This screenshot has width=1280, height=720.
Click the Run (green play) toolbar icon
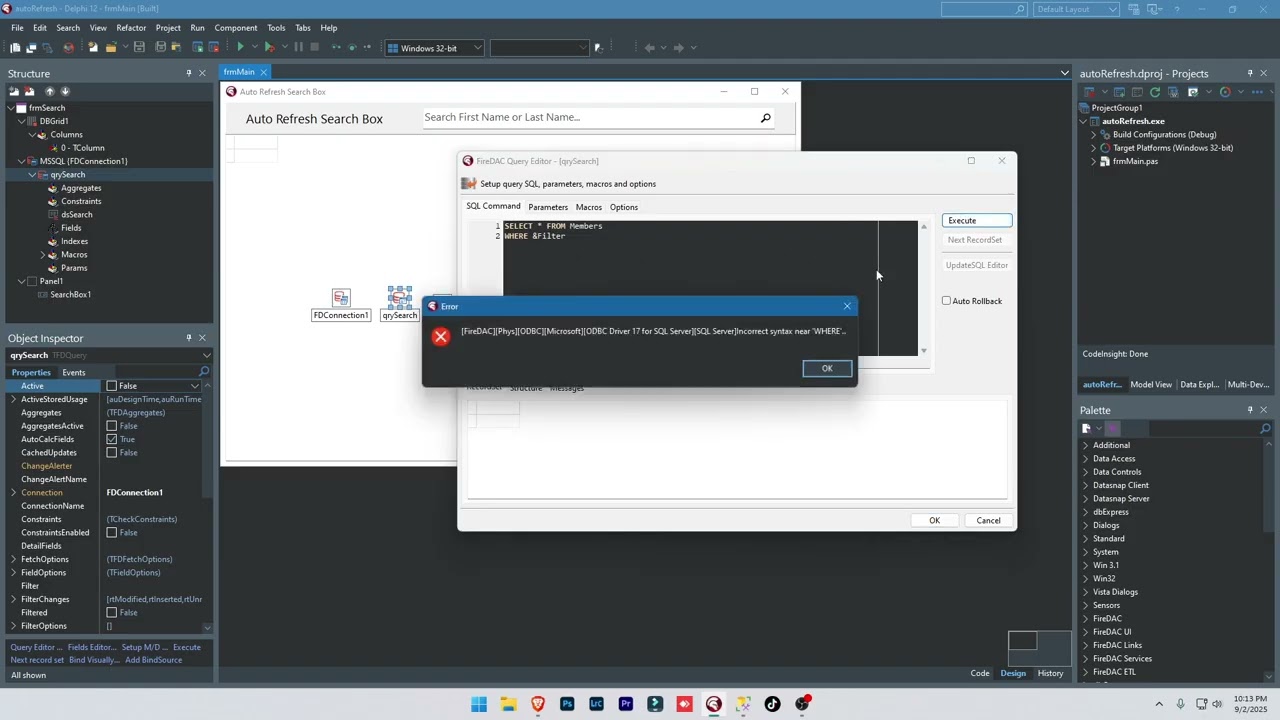pos(240,48)
